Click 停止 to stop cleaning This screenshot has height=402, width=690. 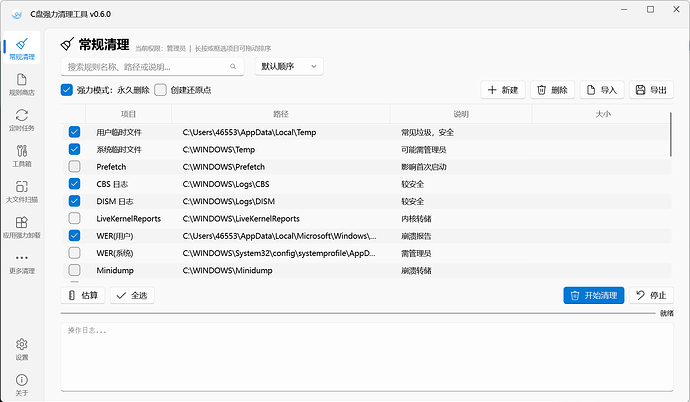pyautogui.click(x=651, y=295)
